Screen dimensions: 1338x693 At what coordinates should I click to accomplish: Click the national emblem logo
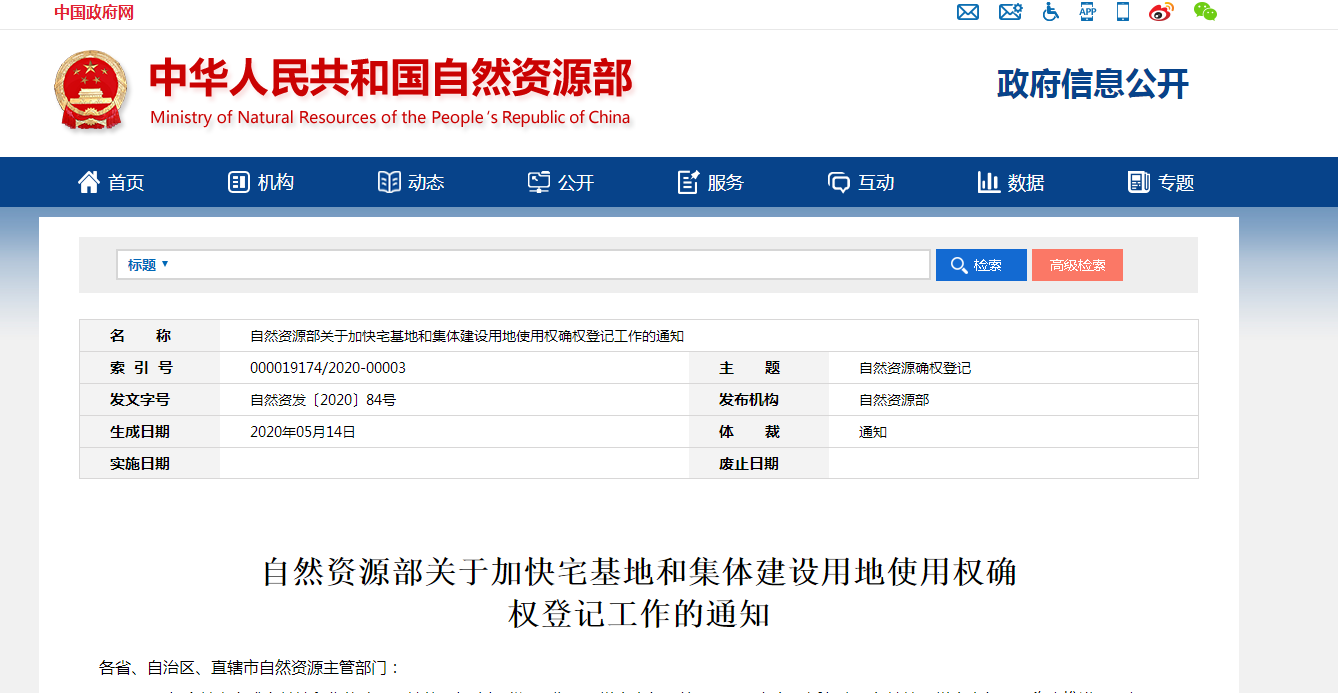[91, 91]
